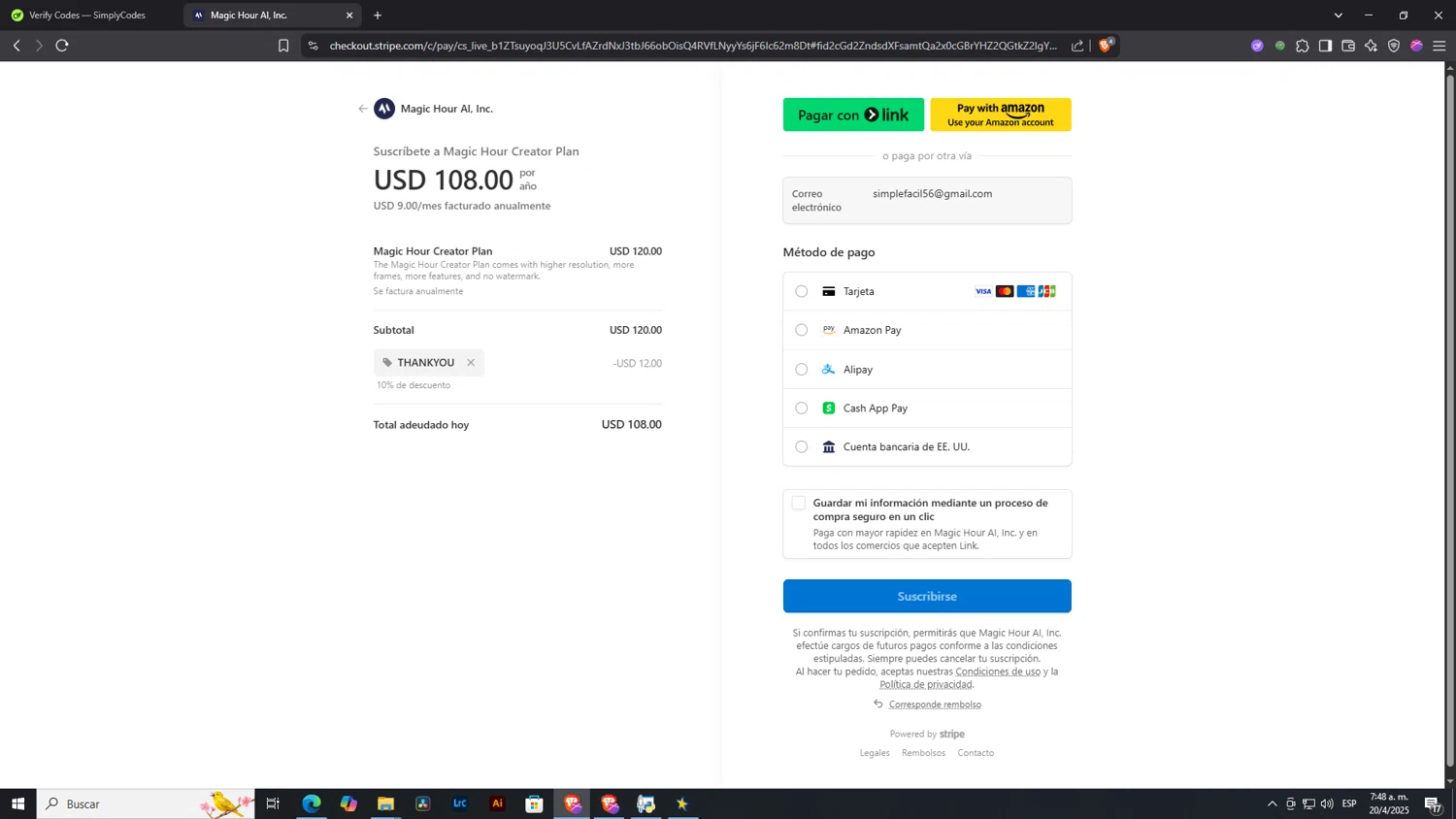
Task: Open Microsoft Store from taskbar
Action: (x=534, y=803)
